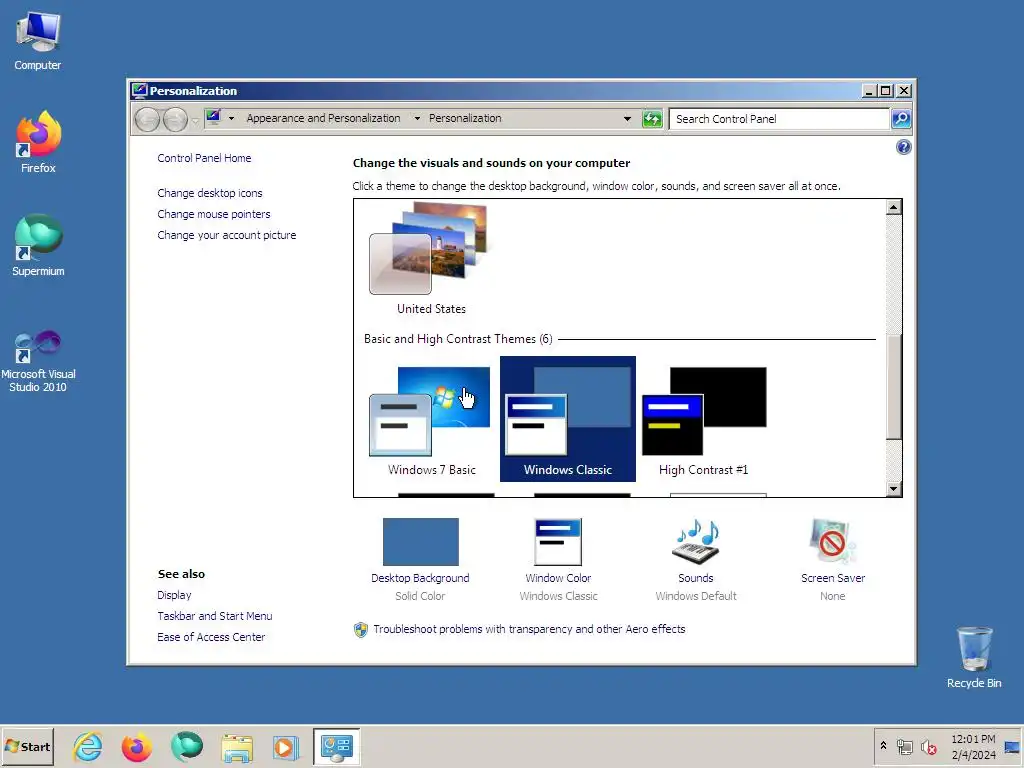Open Ease of Access Center link
This screenshot has height=768, width=1024.
[x=211, y=637]
